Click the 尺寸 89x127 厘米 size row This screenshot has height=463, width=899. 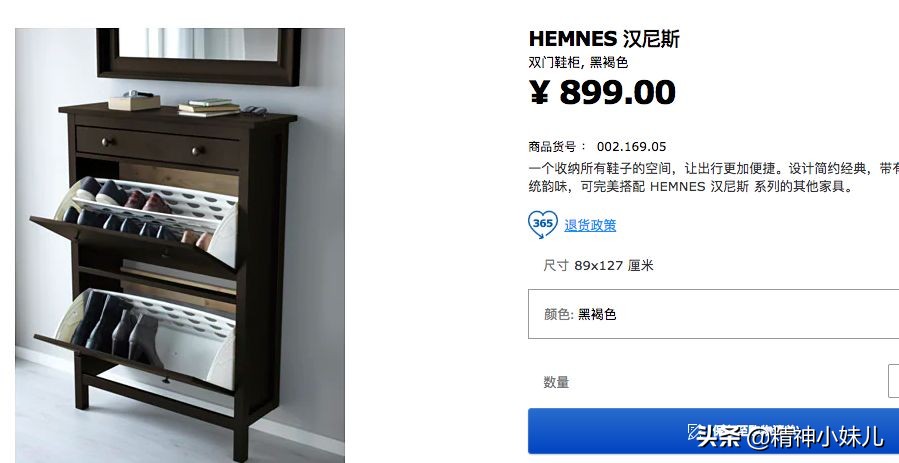[599, 265]
